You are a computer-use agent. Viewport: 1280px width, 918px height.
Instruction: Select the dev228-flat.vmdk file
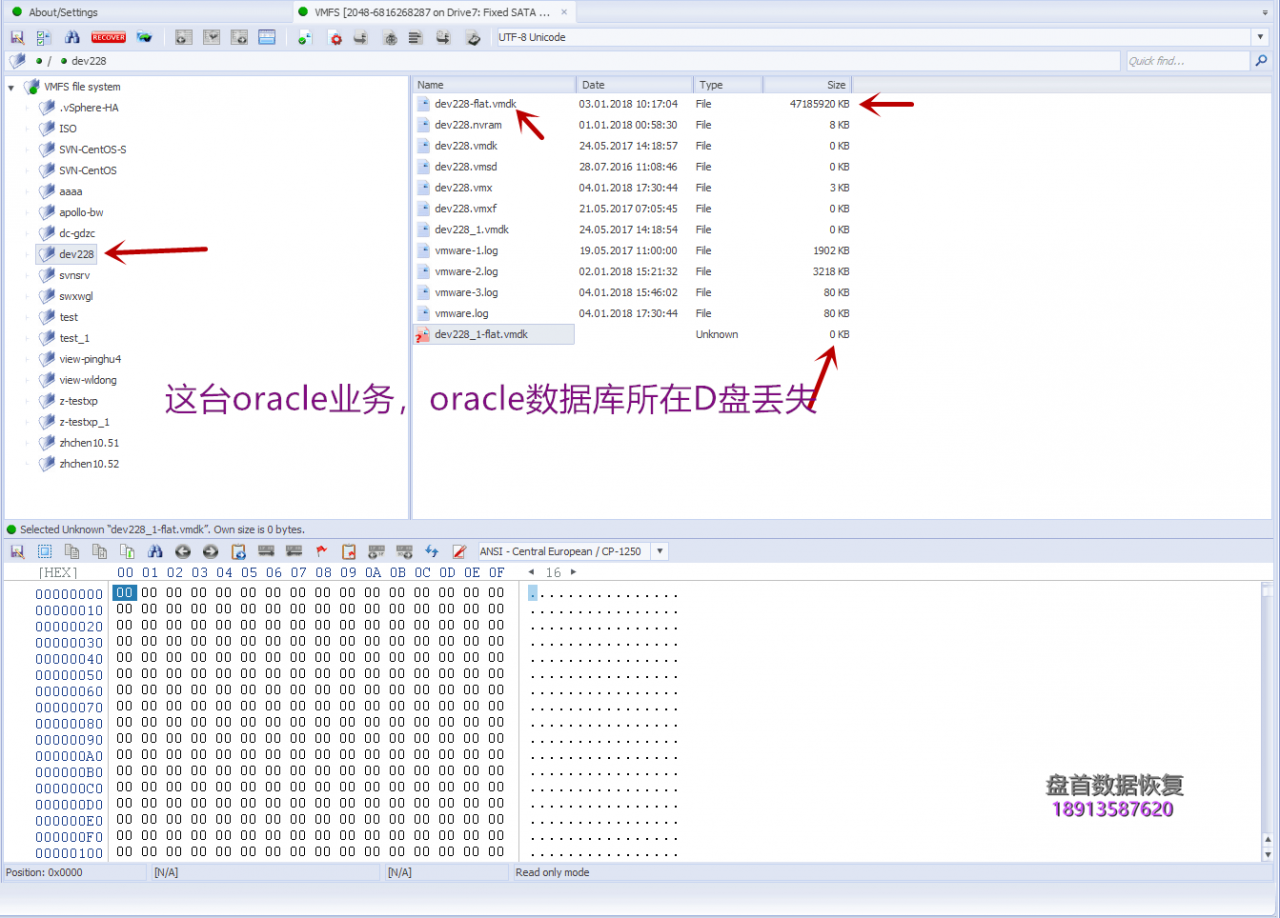475,103
